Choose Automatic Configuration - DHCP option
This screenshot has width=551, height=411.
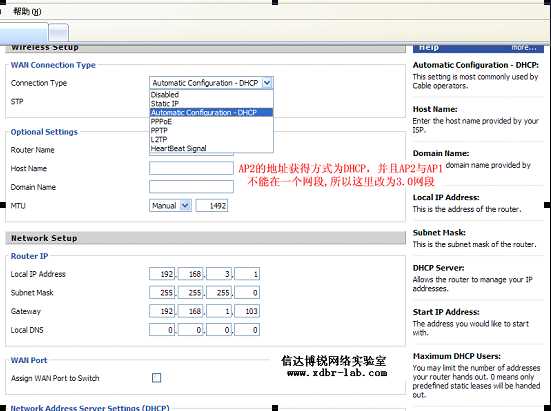pos(211,112)
